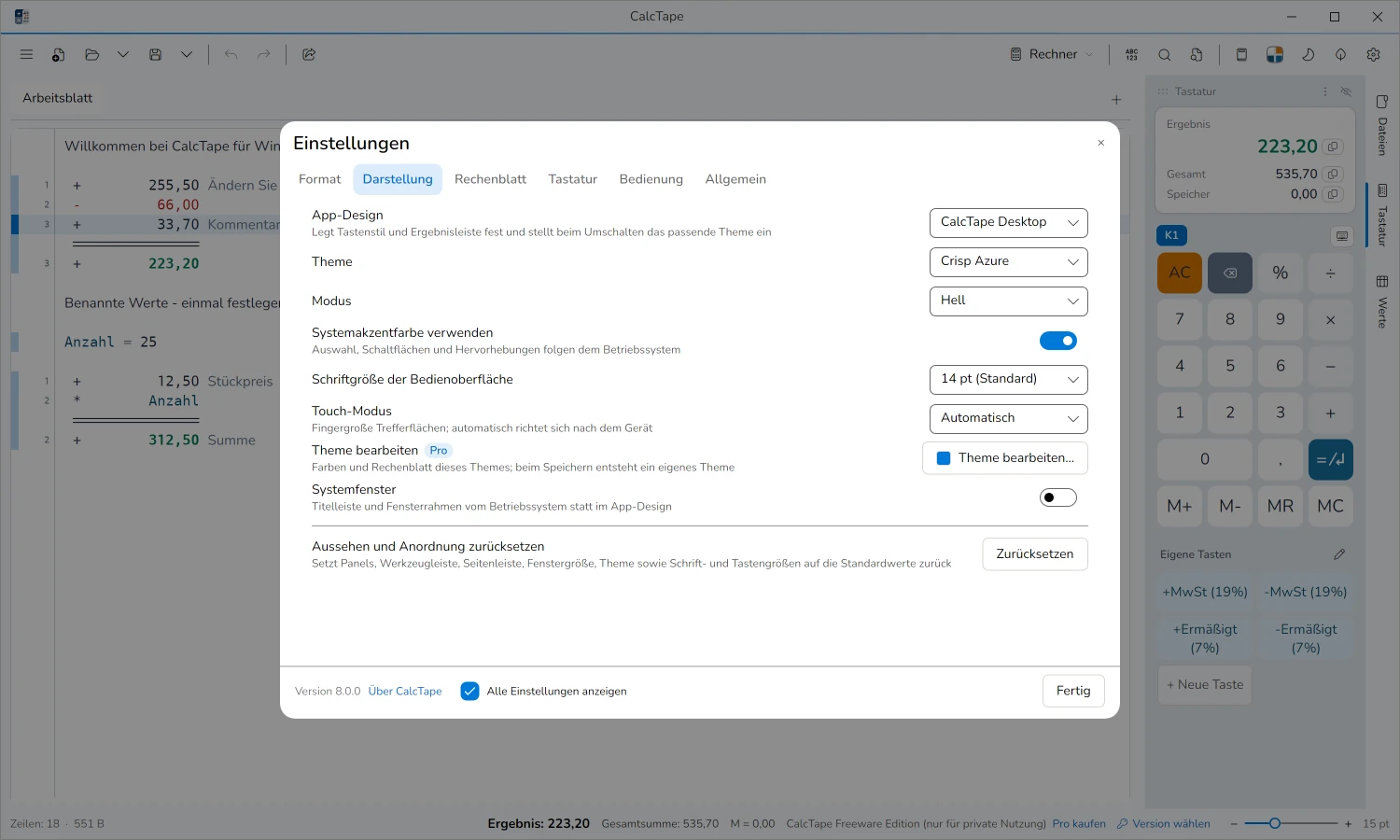Screen dimensions: 1400x840
Task: Click the MR memory recall key
Action: coord(1281,506)
